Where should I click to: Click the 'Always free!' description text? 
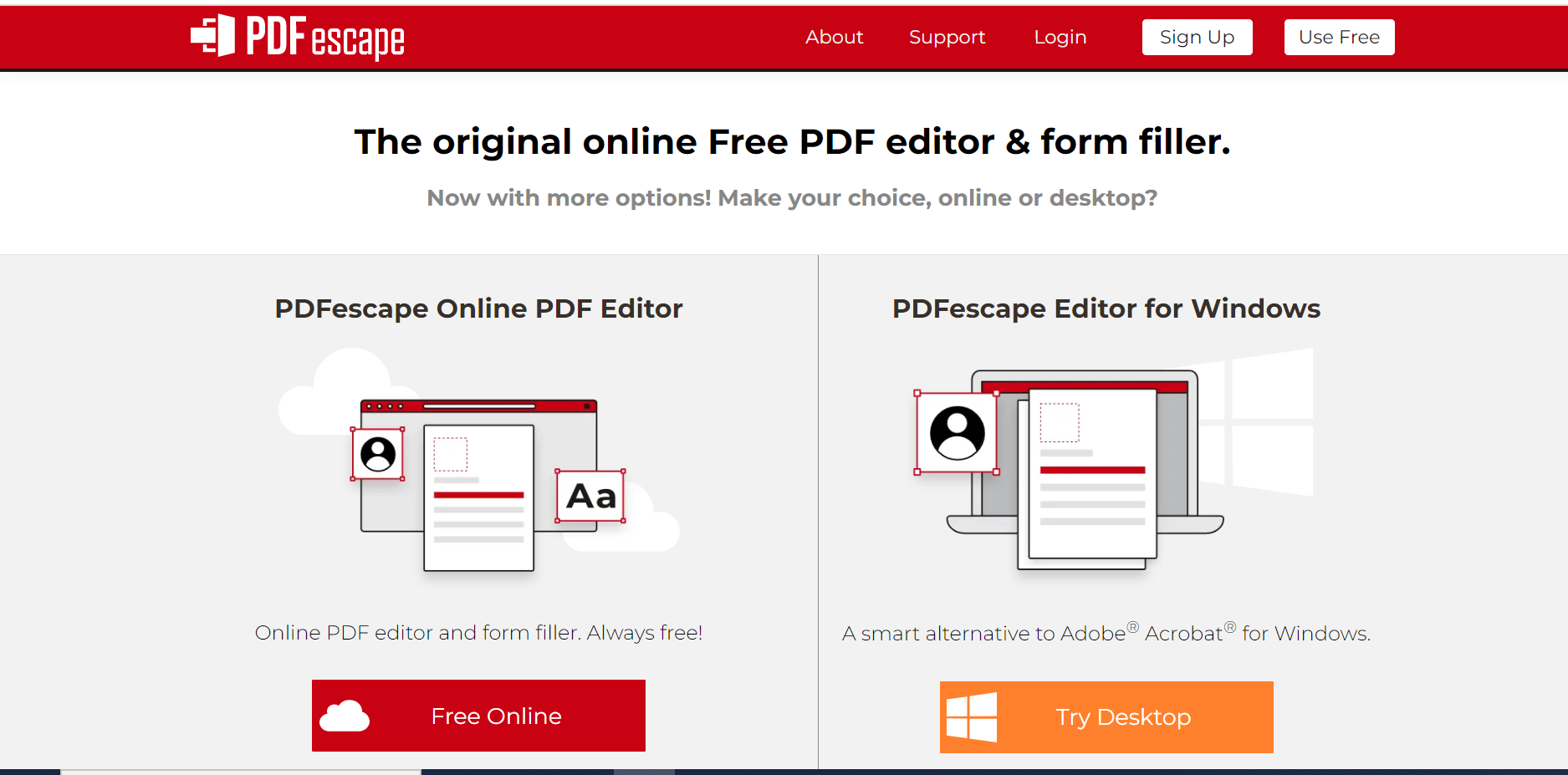[478, 633]
